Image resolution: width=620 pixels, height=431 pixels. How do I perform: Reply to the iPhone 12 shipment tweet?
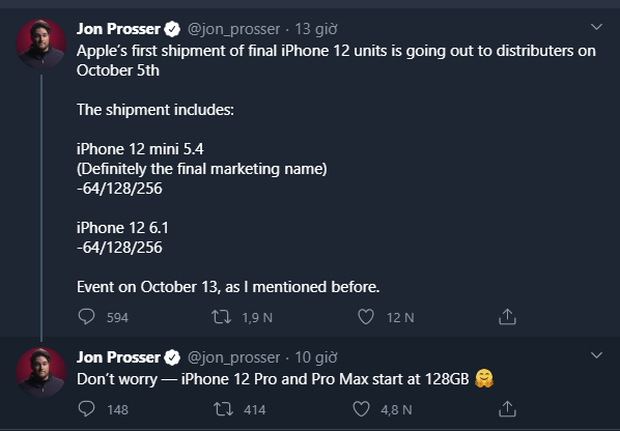(x=86, y=317)
